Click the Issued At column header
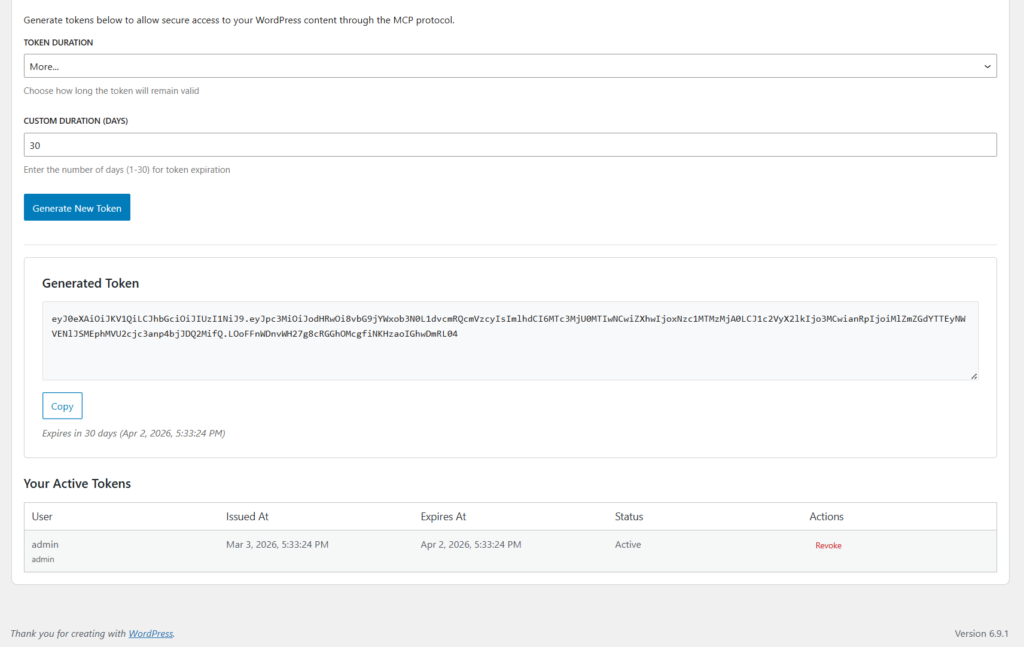Screen dimensions: 1024x647 point(248,516)
